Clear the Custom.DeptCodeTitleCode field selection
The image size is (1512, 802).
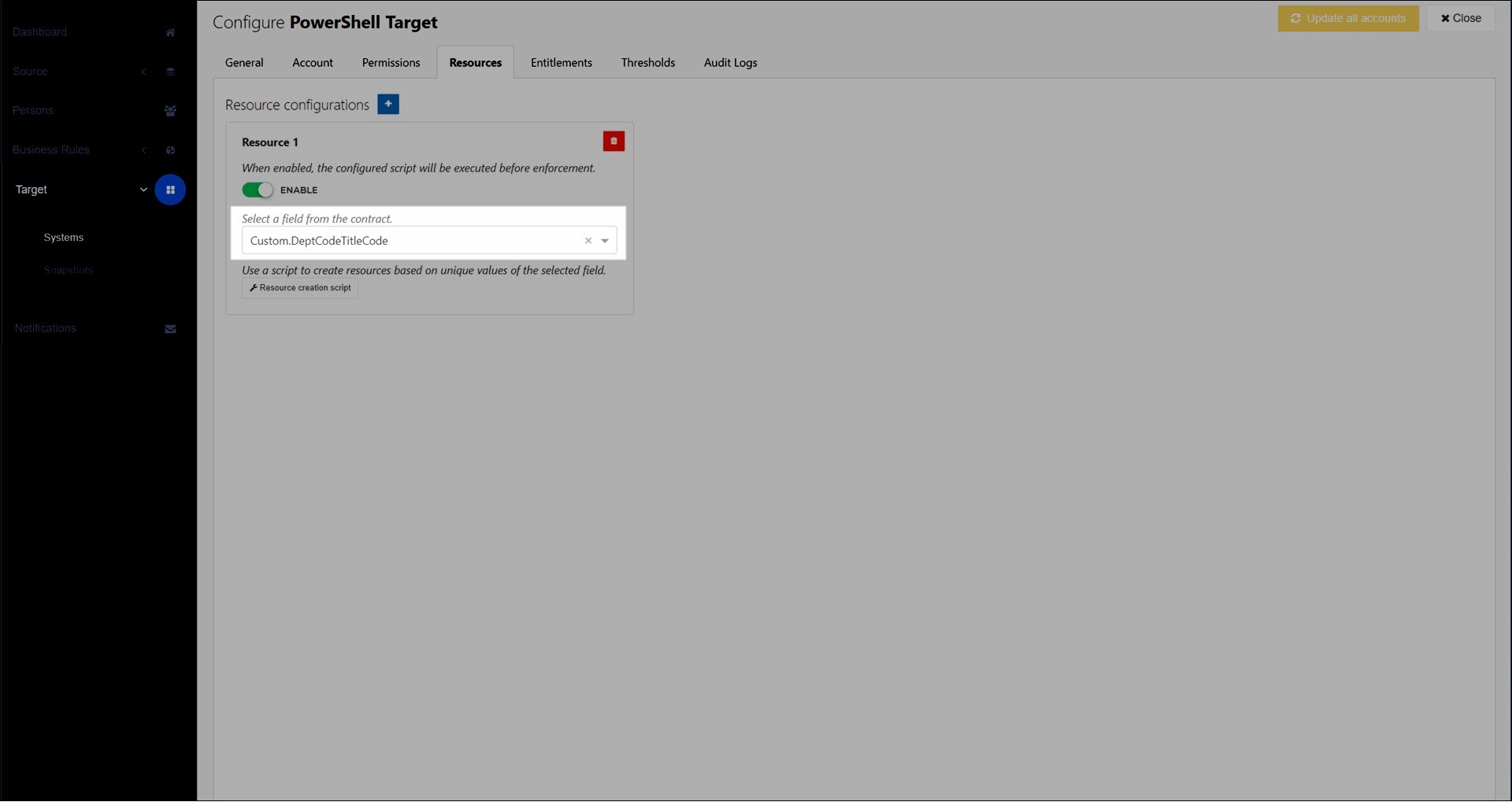click(588, 241)
